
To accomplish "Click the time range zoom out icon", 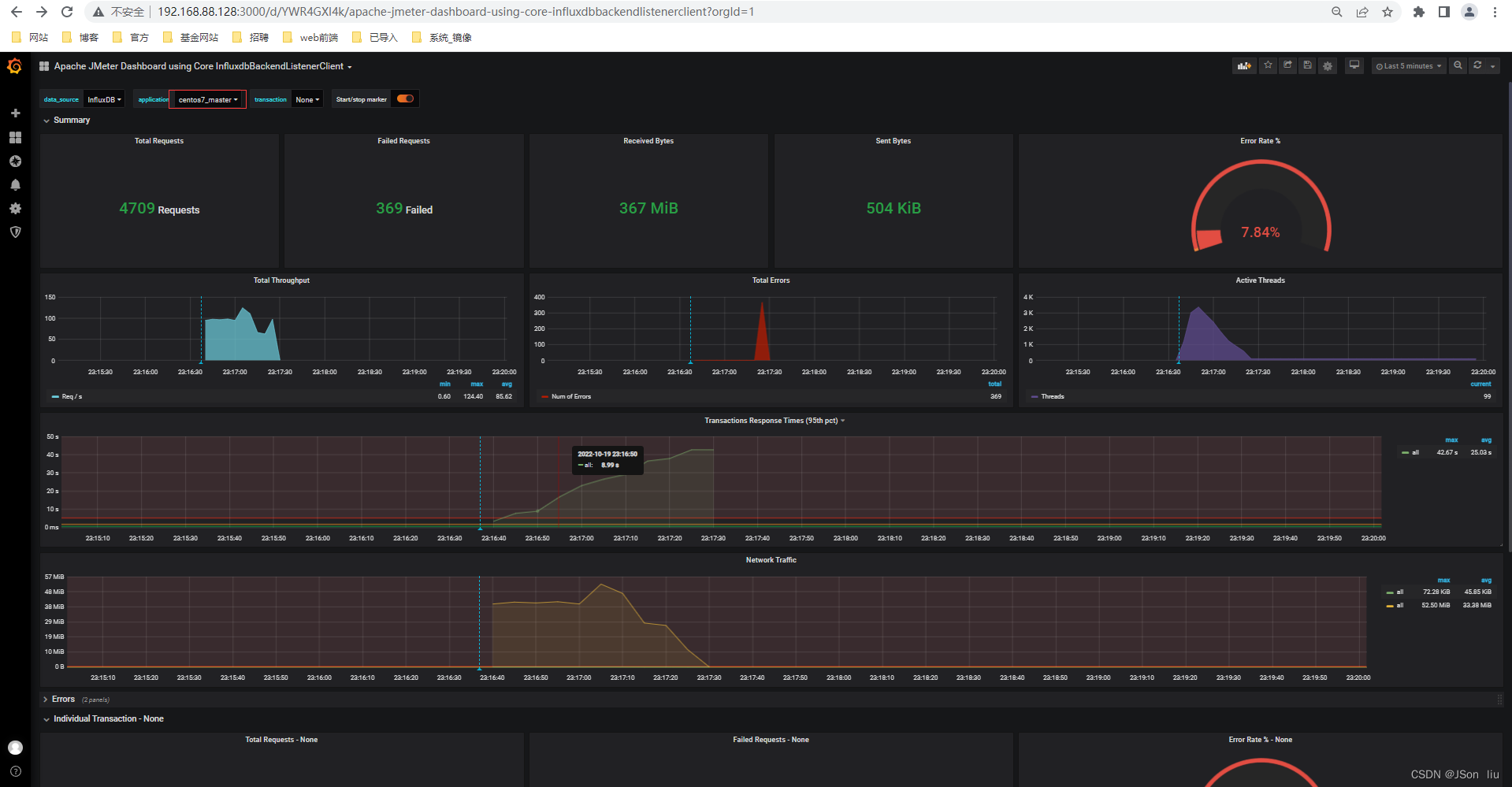I will 1458,65.
